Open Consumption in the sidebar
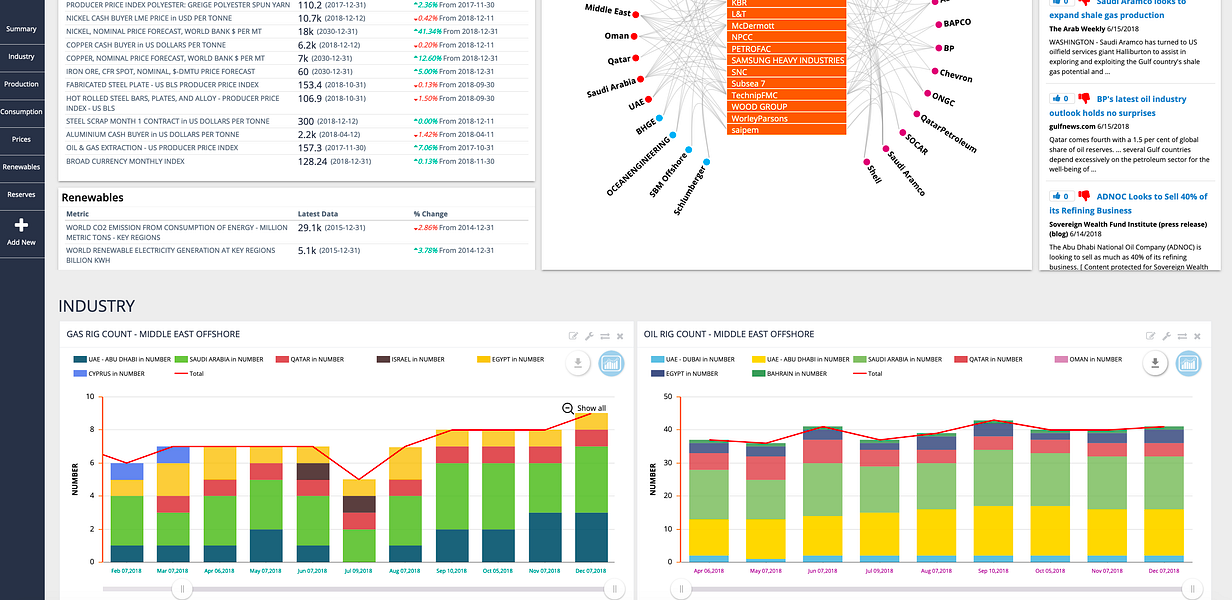 click(x=21, y=112)
